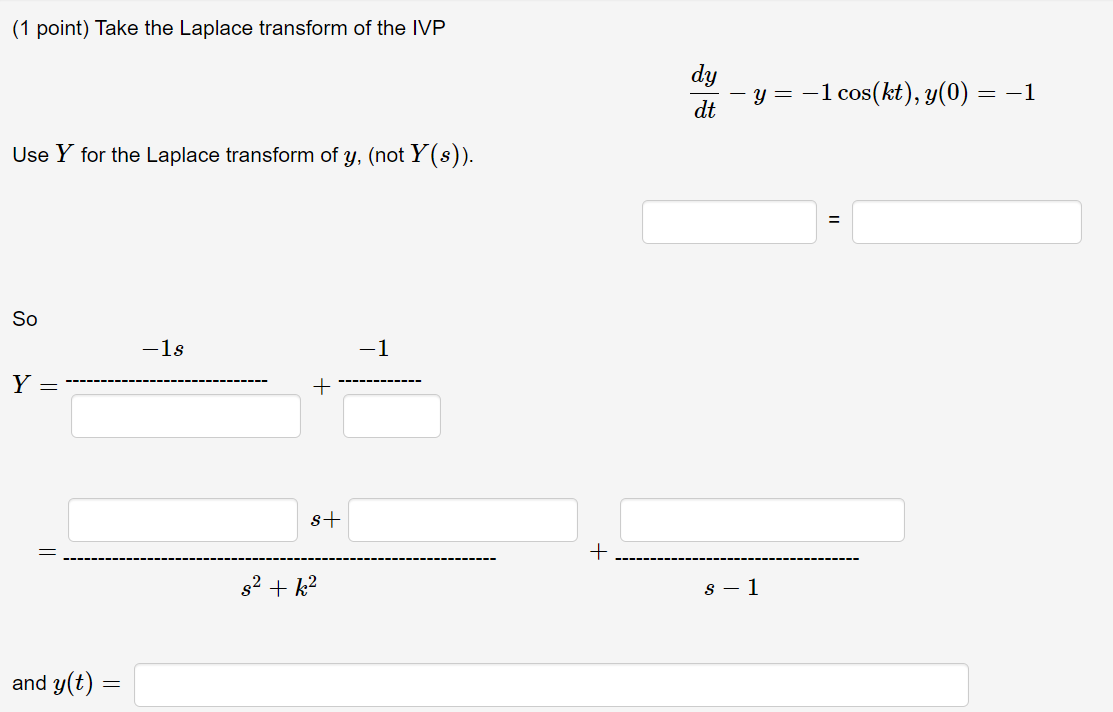Viewport: 1113px width, 712px height.
Task: Click the numerator field left of s+
Action: tap(183, 519)
